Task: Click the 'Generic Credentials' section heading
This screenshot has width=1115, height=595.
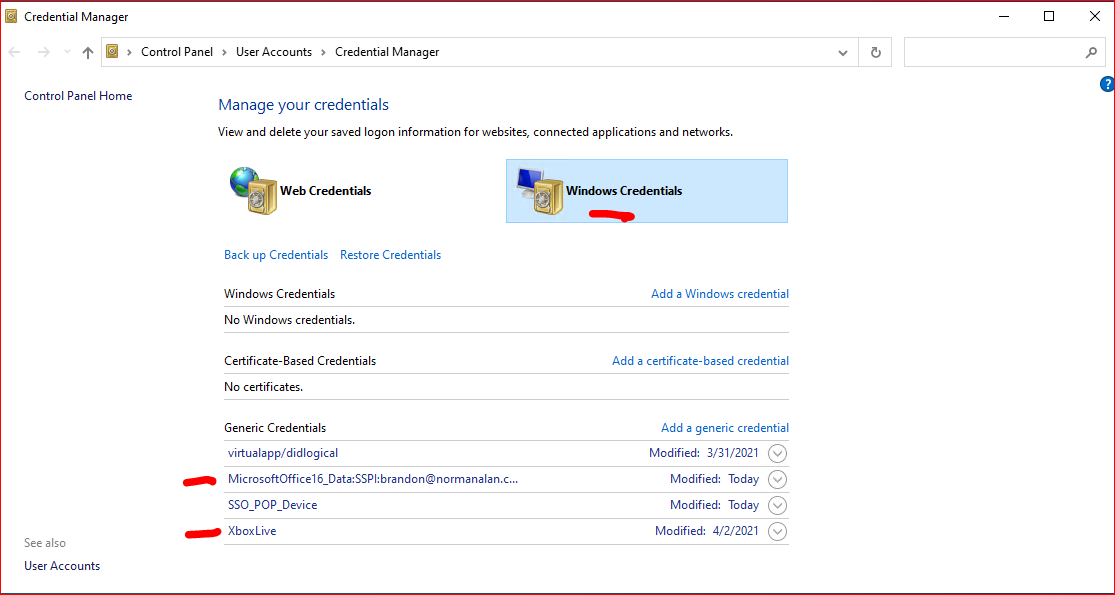Action: (275, 428)
